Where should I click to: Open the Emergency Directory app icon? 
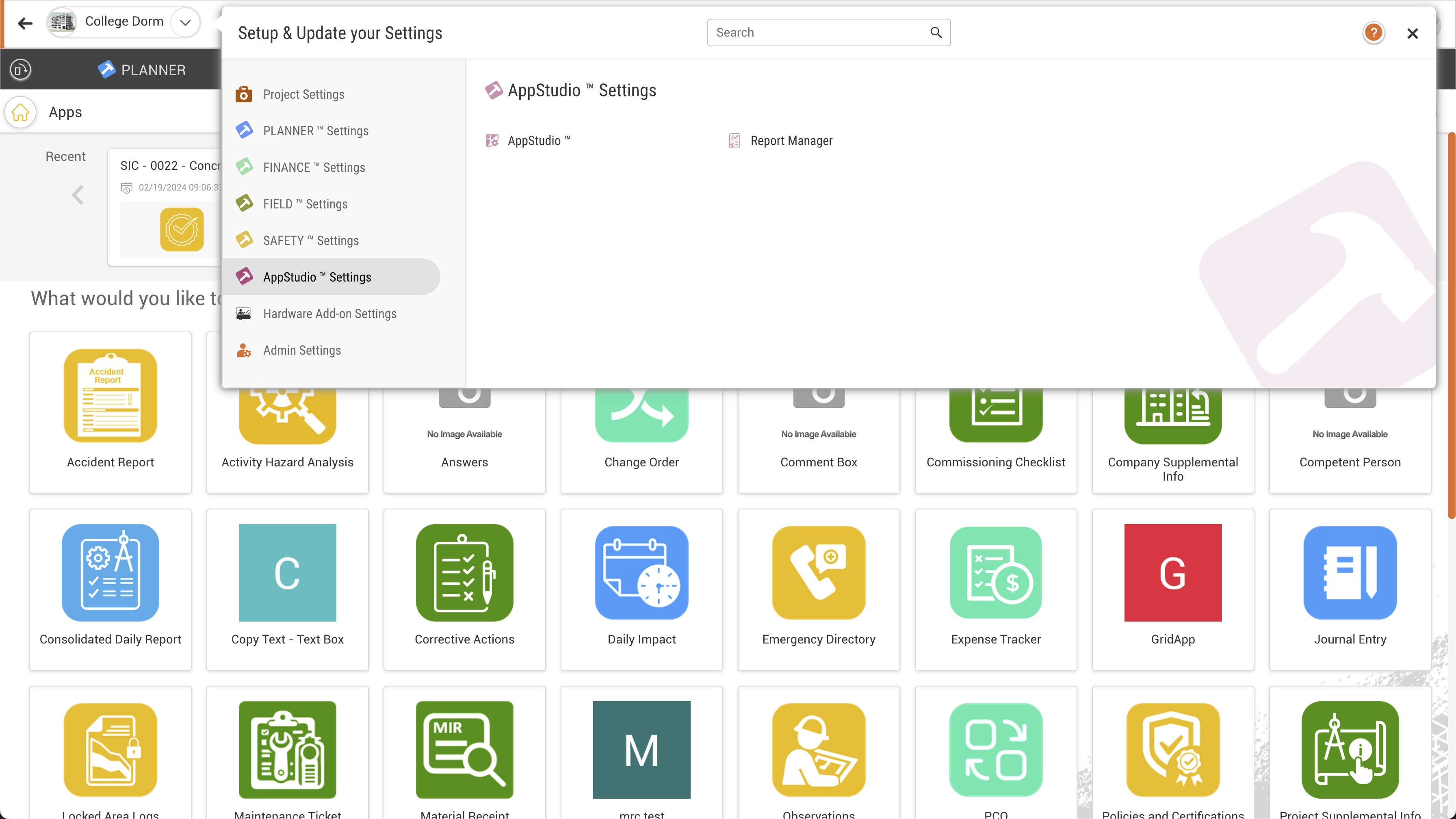tap(819, 572)
